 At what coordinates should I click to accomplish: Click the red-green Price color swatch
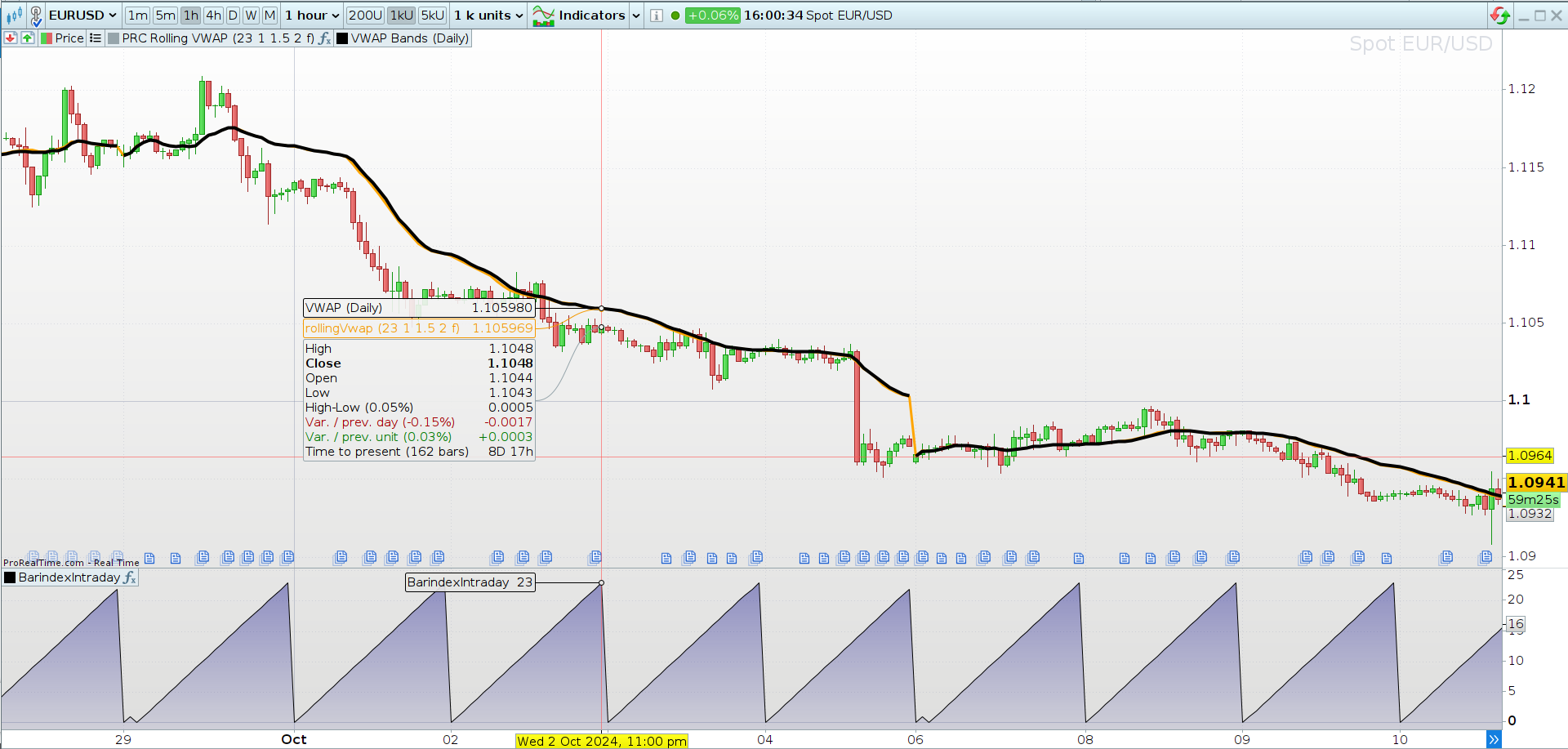pos(47,38)
